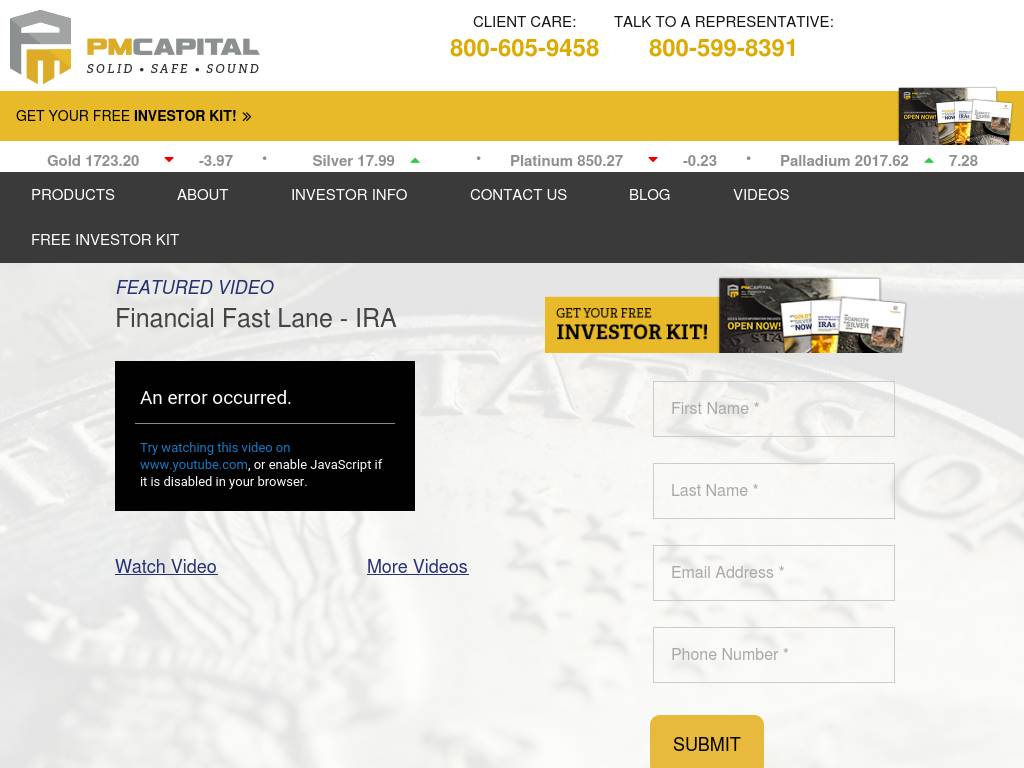Click the green up arrow beside Silver price
The image size is (1024, 768).
(x=415, y=160)
